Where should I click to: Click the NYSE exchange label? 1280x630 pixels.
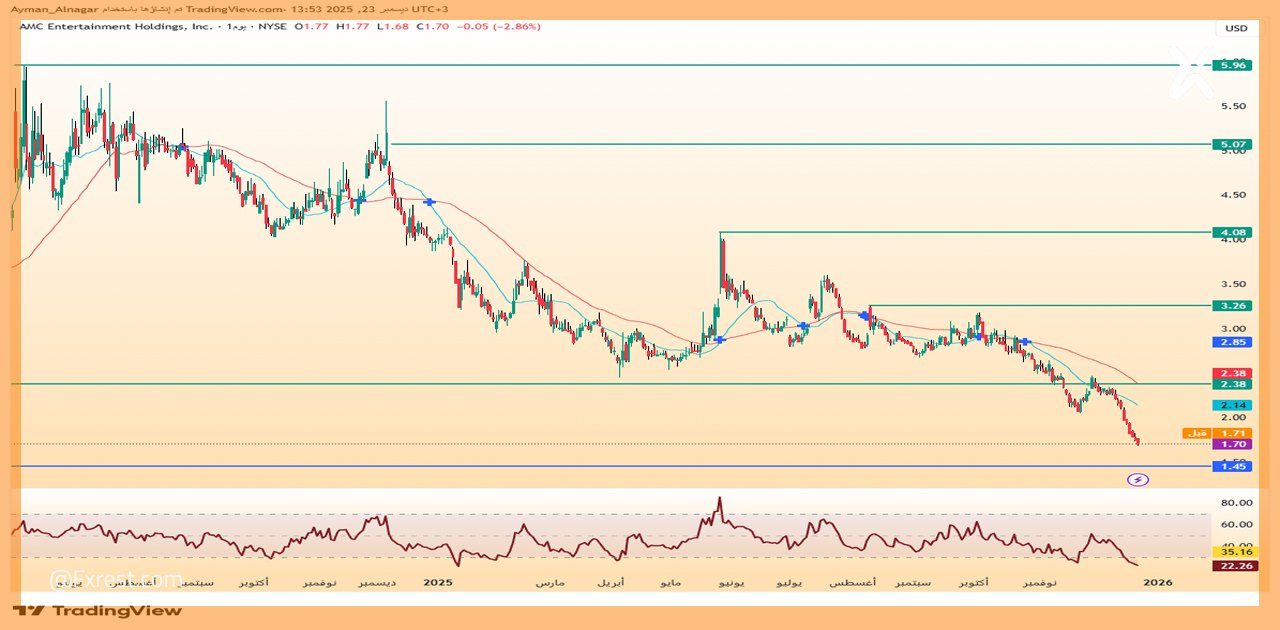[272, 27]
